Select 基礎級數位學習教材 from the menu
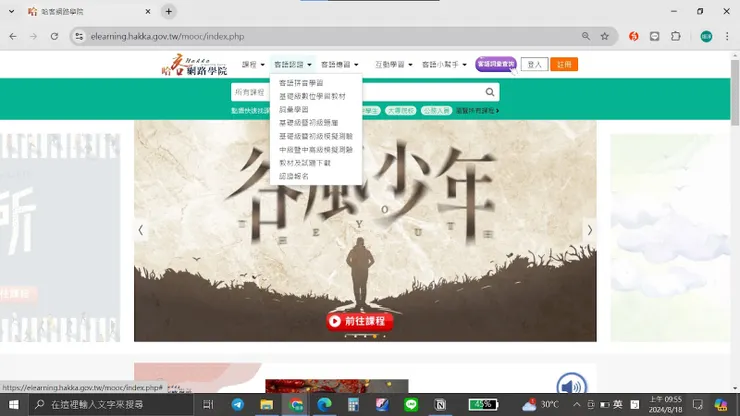 coord(312,96)
